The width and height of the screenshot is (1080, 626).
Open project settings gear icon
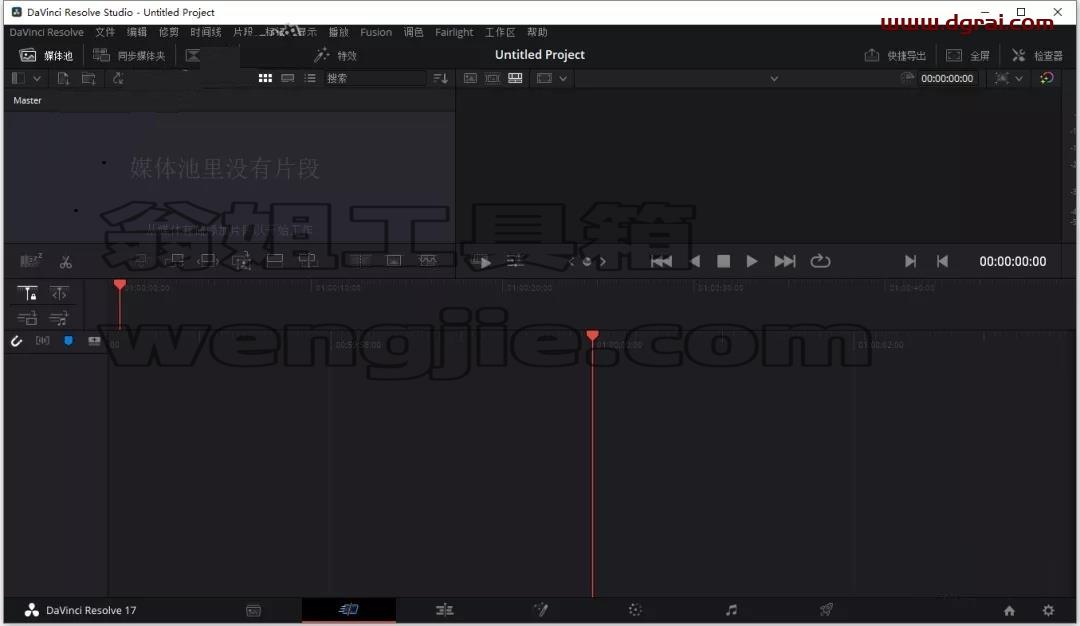1048,610
